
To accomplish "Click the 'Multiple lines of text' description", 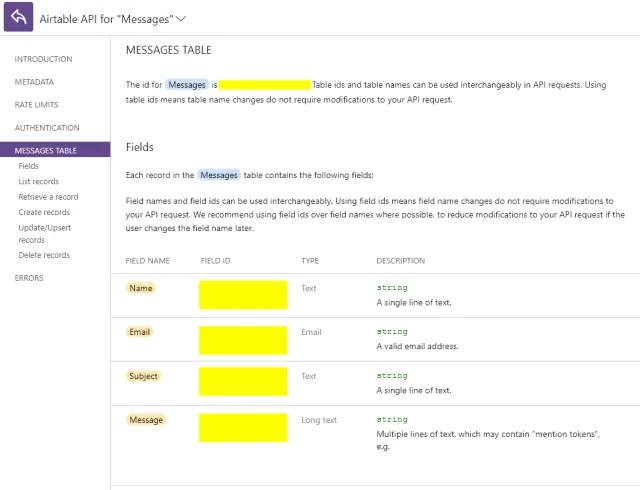I will [488, 440].
